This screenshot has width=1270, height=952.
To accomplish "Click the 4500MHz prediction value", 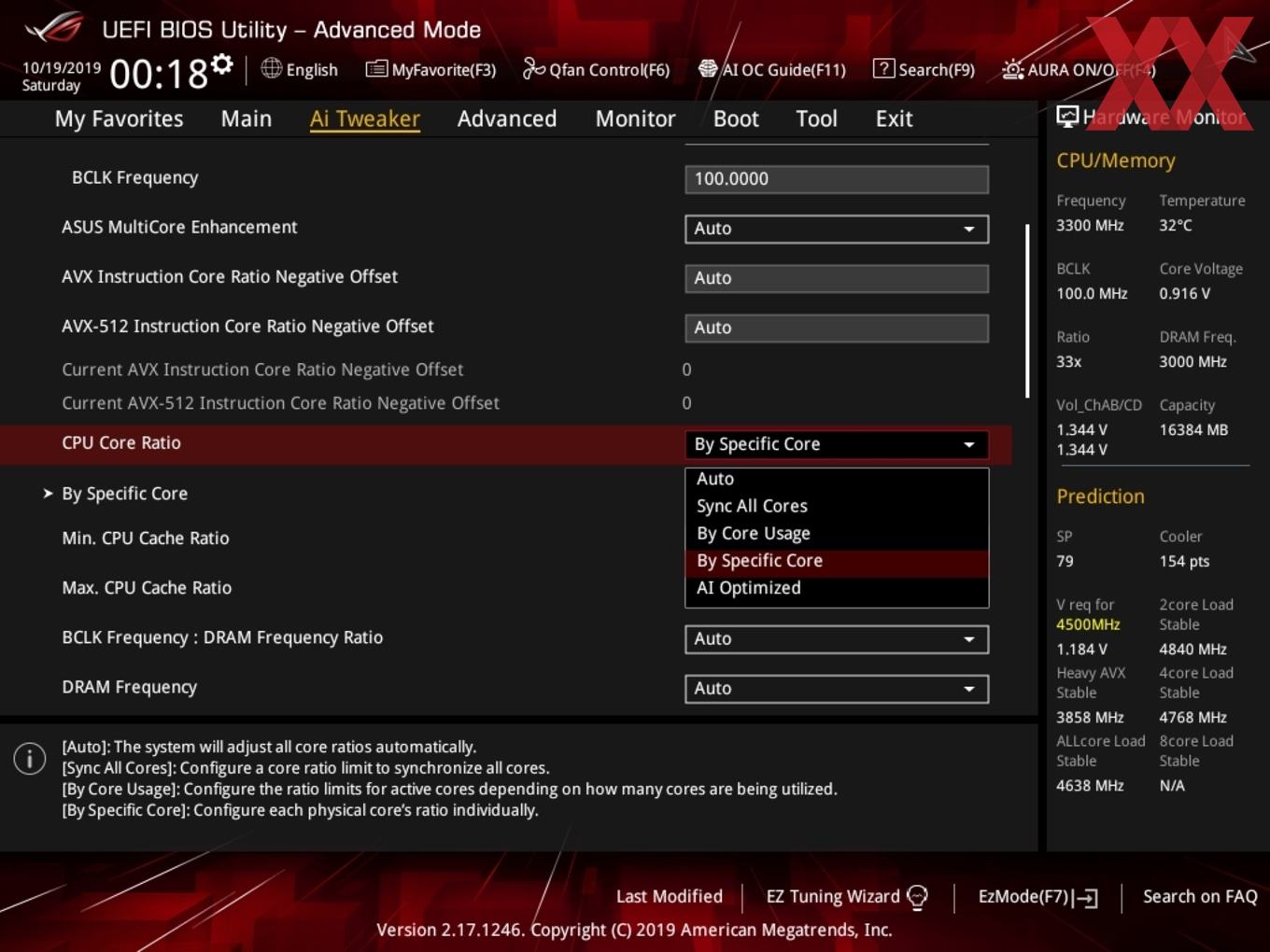I will (x=1088, y=624).
